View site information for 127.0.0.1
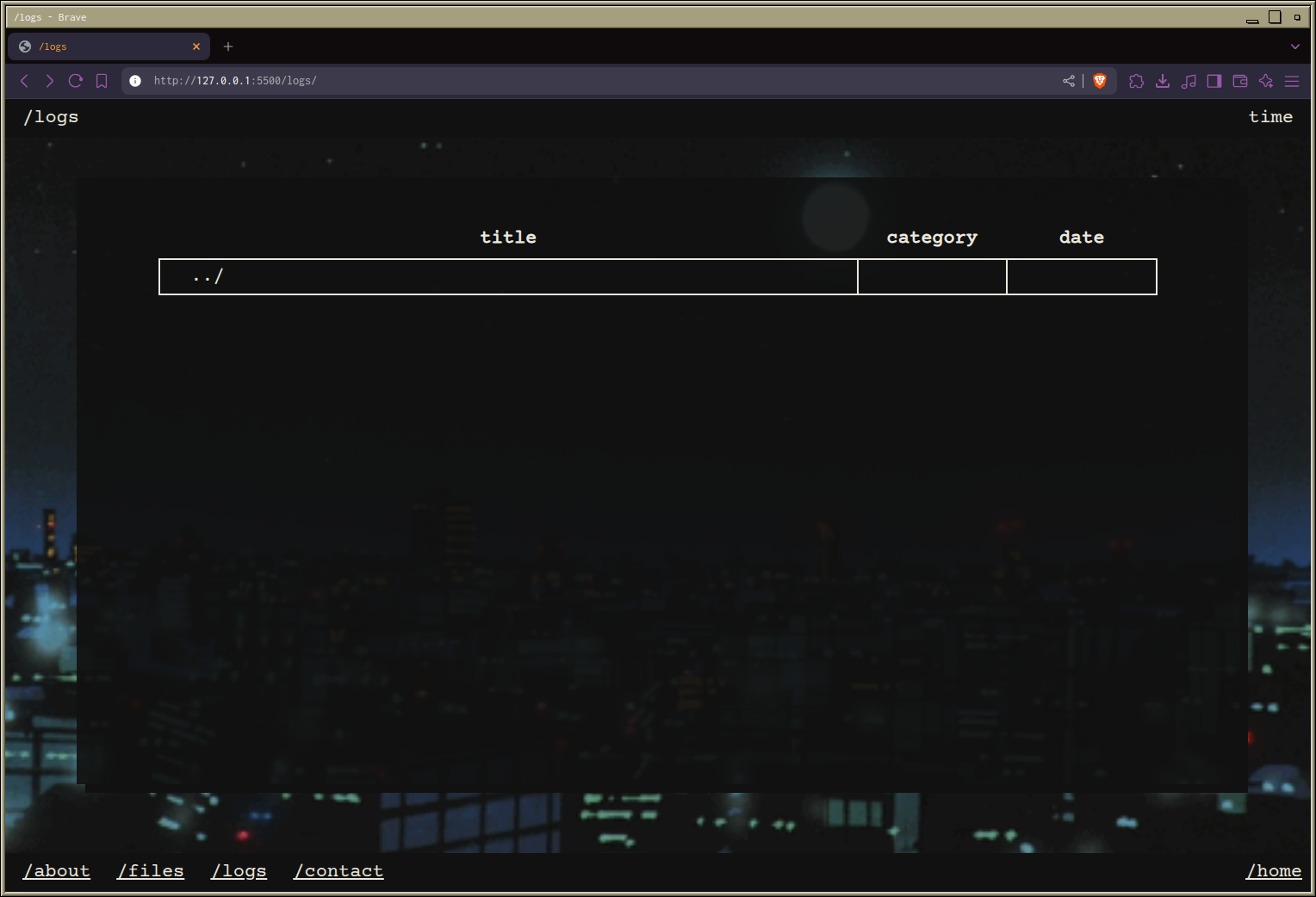Viewport: 1316px width, 897px height. (x=135, y=81)
